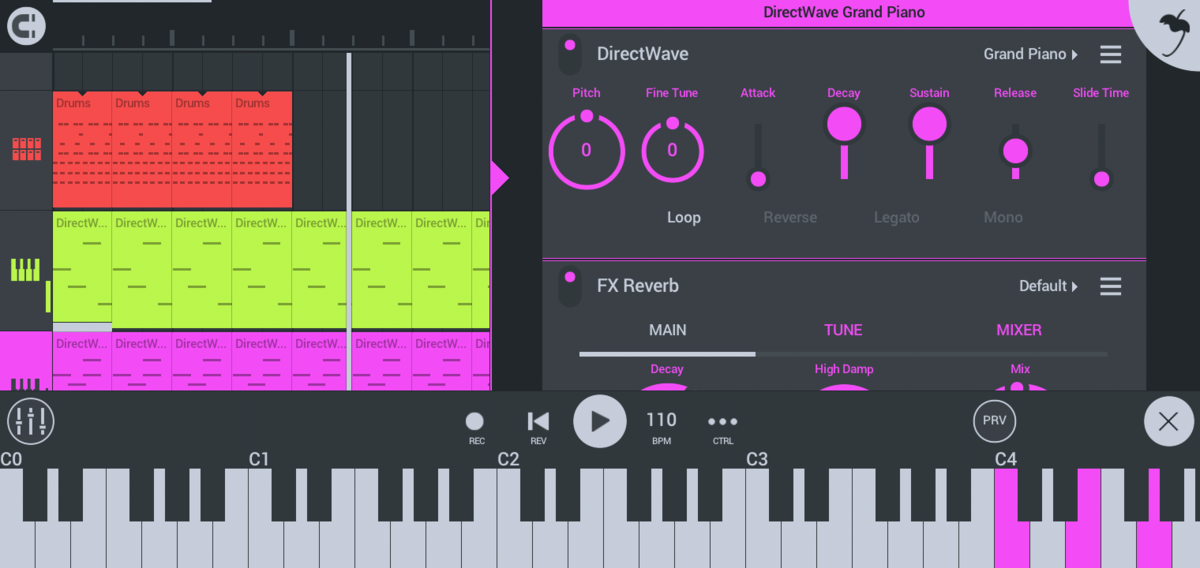Click the Decay knob in FX Reverb
Screen dimensions: 1200x568
click(667, 386)
